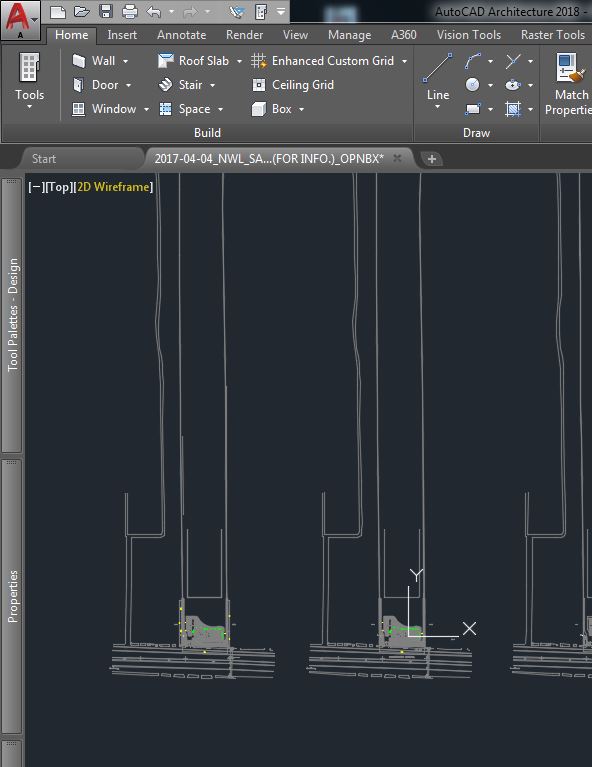The width and height of the screenshot is (592, 767).
Task: Click the Project Navigator icon in quick access
Action: pos(237,11)
